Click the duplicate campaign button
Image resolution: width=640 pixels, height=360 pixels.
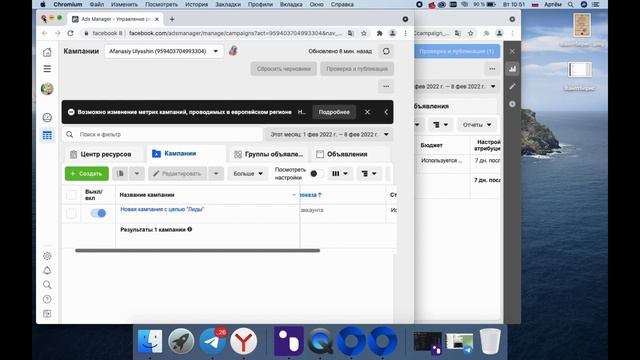120,173
